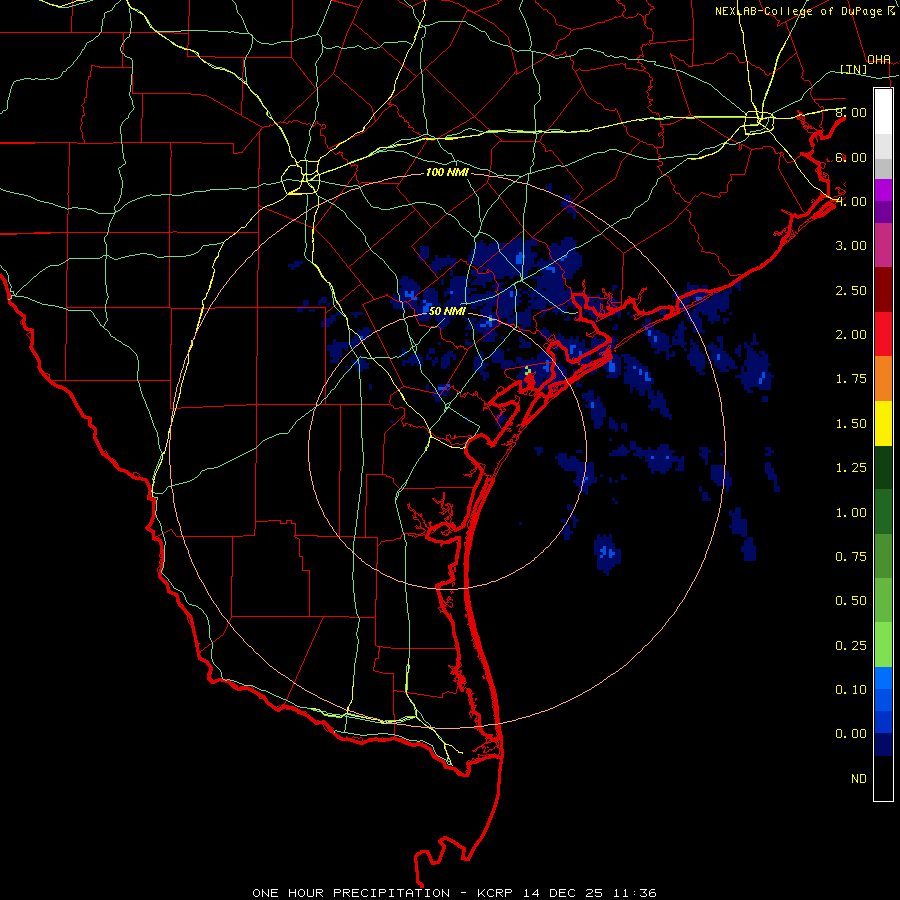Pick the black ND legend swatch
Viewport: 900px width, 900px height.
click(x=883, y=778)
